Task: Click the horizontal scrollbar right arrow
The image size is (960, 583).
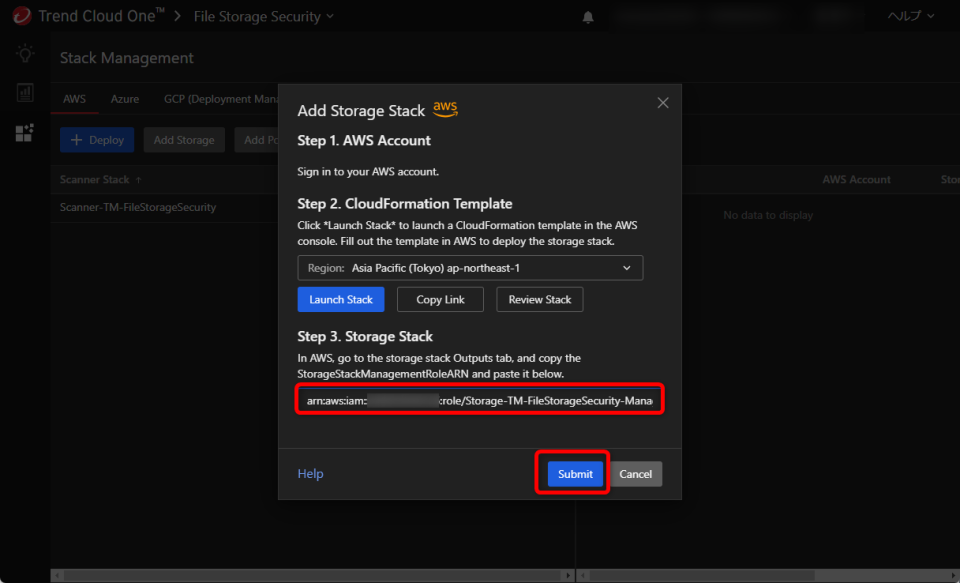Action: point(566,574)
